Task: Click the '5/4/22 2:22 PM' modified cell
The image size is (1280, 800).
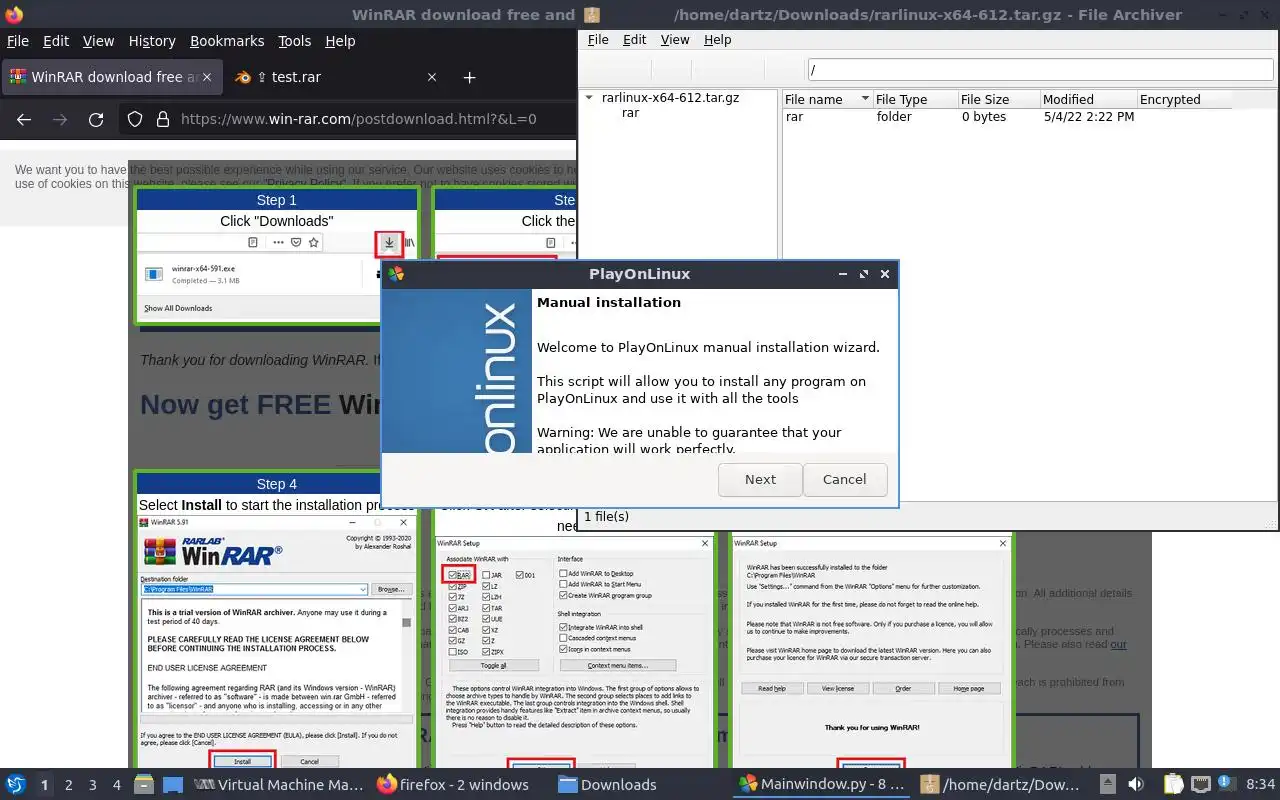Action: pyautogui.click(x=1088, y=117)
